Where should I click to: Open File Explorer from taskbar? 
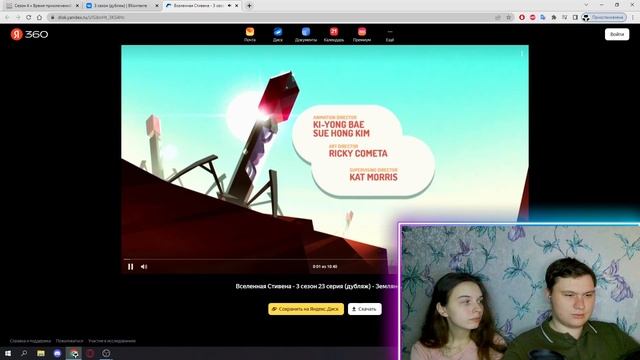point(41,353)
